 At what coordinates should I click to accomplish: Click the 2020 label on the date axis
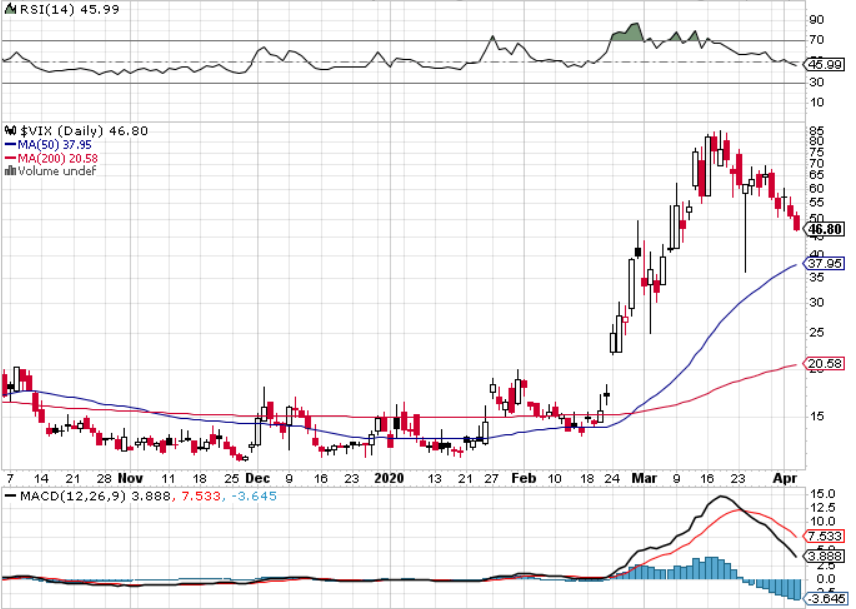pyautogui.click(x=389, y=479)
